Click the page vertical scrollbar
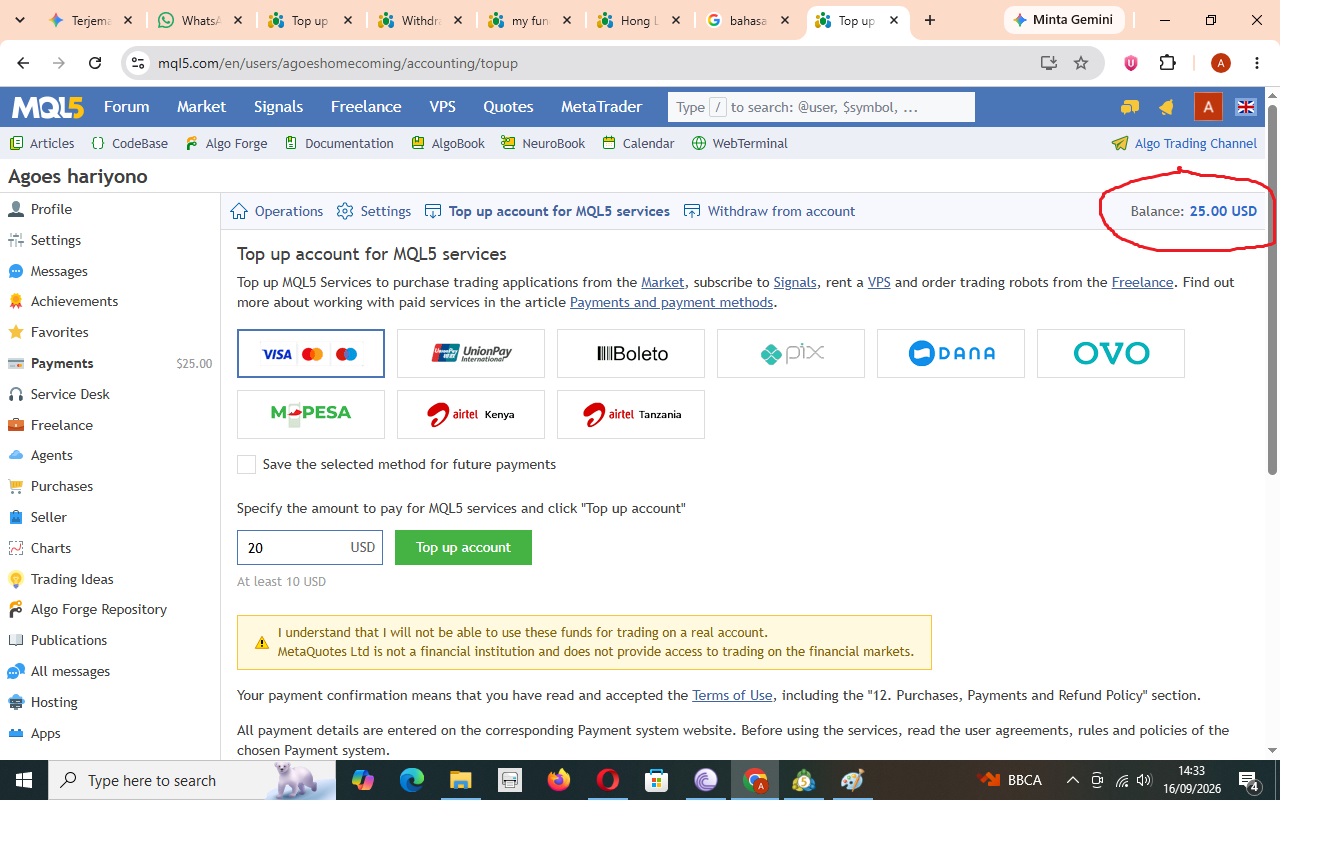This screenshot has width=1332, height=852. (1272, 290)
